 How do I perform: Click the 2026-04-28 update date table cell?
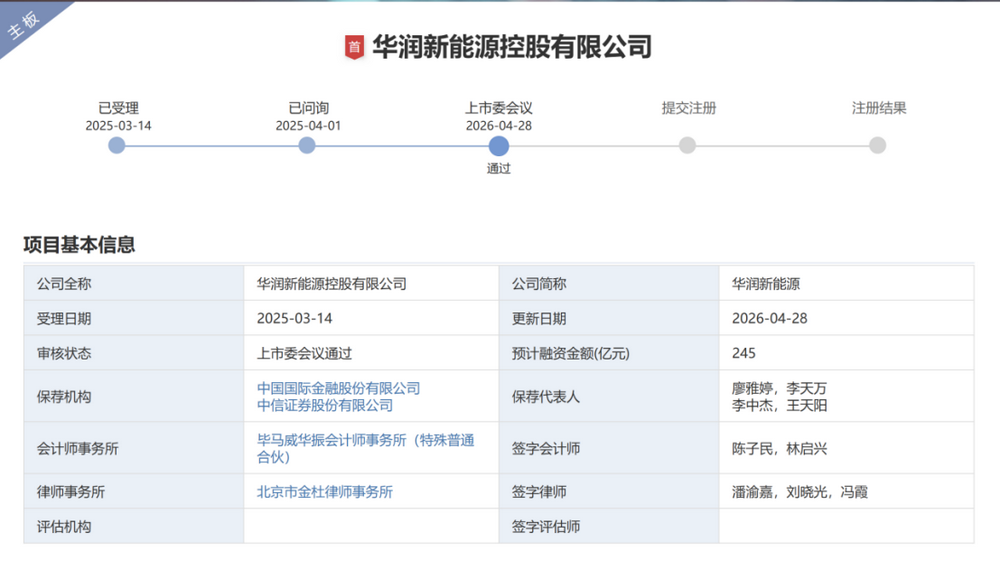pyautogui.click(x=769, y=318)
